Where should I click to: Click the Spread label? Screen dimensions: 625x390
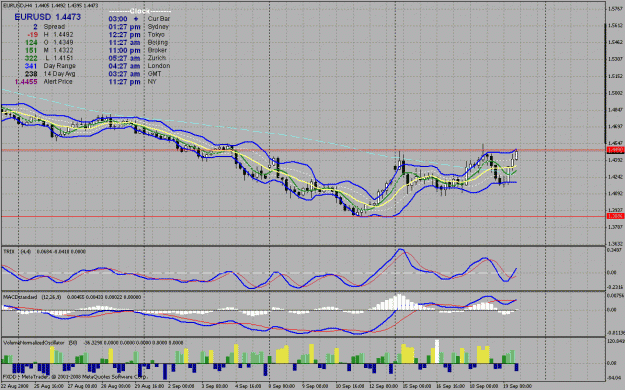click(x=54, y=27)
